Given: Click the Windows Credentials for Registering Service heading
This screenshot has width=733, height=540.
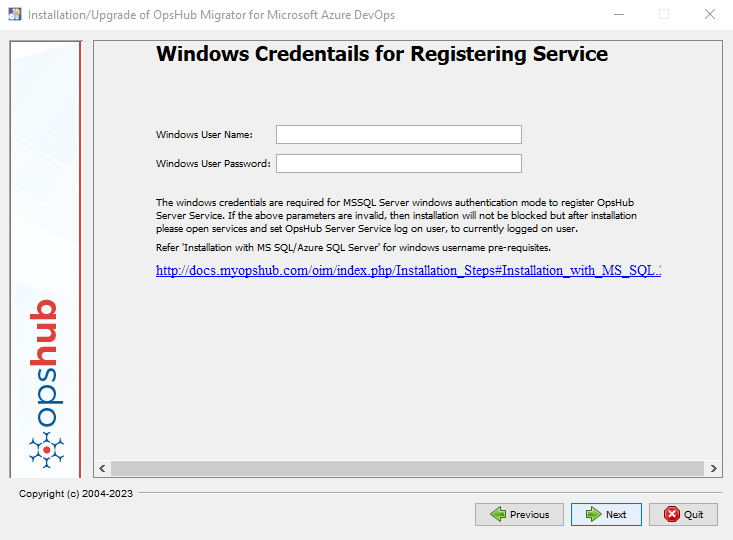Looking at the screenshot, I should coord(382,54).
